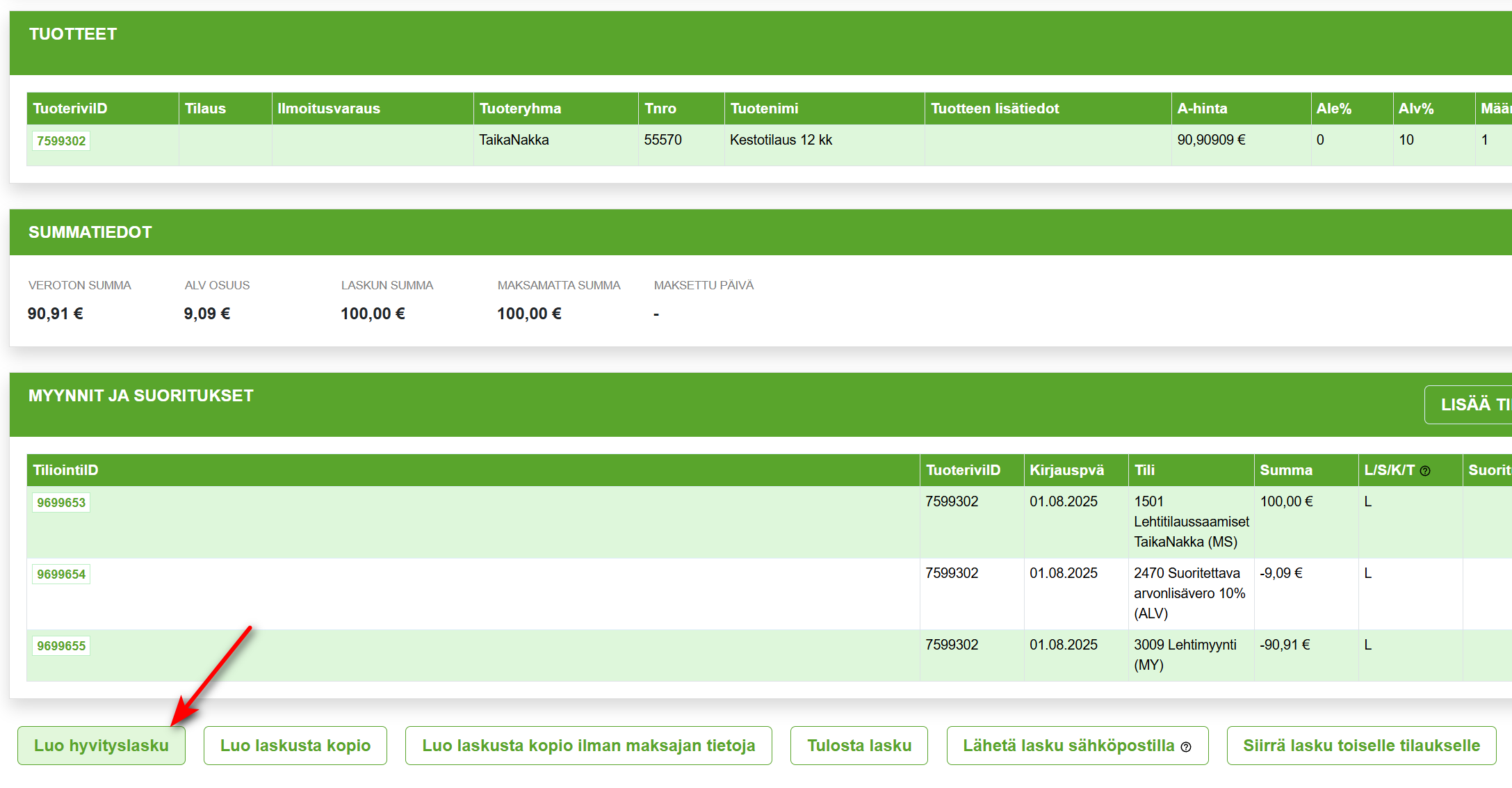Click the VEROTON SUMMA value 90,91 €
The image size is (1512, 788).
point(55,314)
